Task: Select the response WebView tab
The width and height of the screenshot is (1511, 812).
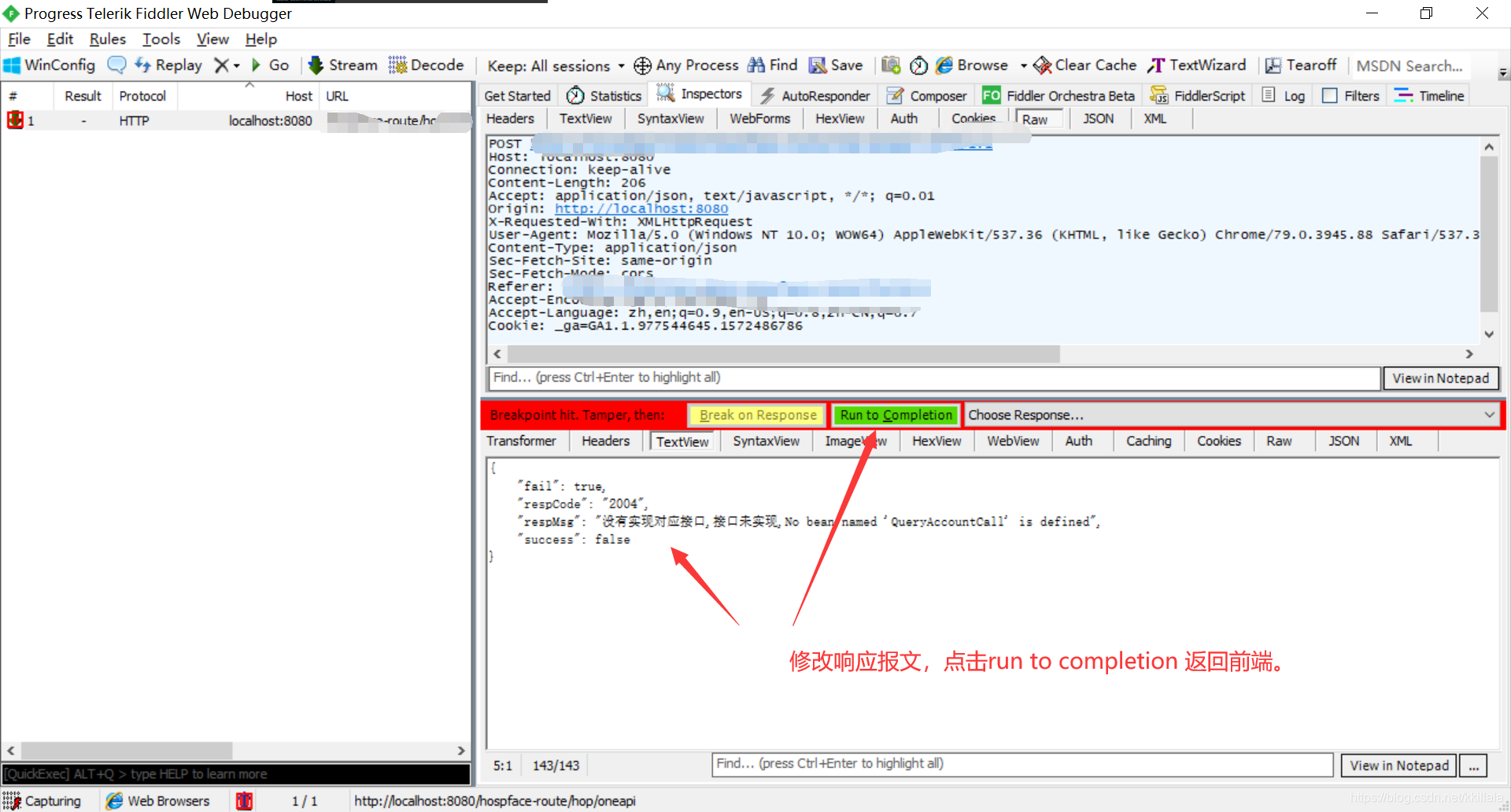Action: (x=1013, y=441)
